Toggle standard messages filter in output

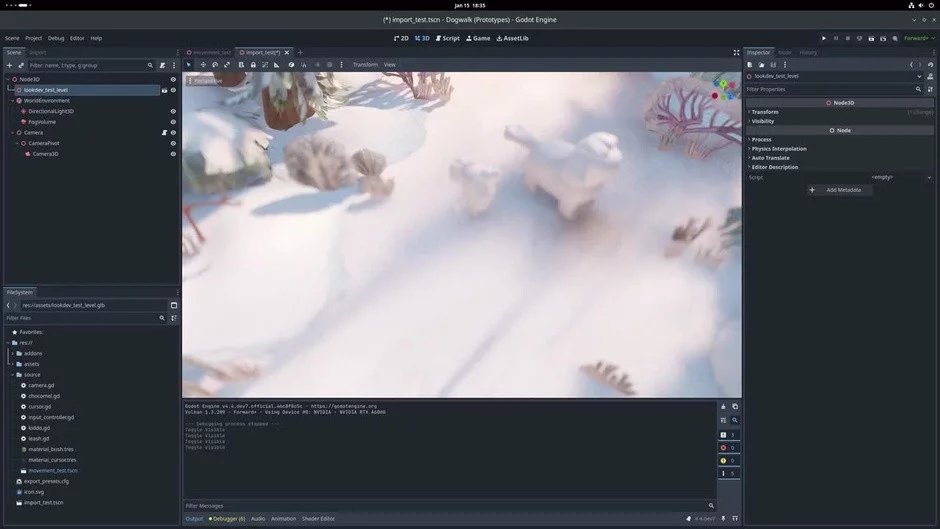coord(728,435)
